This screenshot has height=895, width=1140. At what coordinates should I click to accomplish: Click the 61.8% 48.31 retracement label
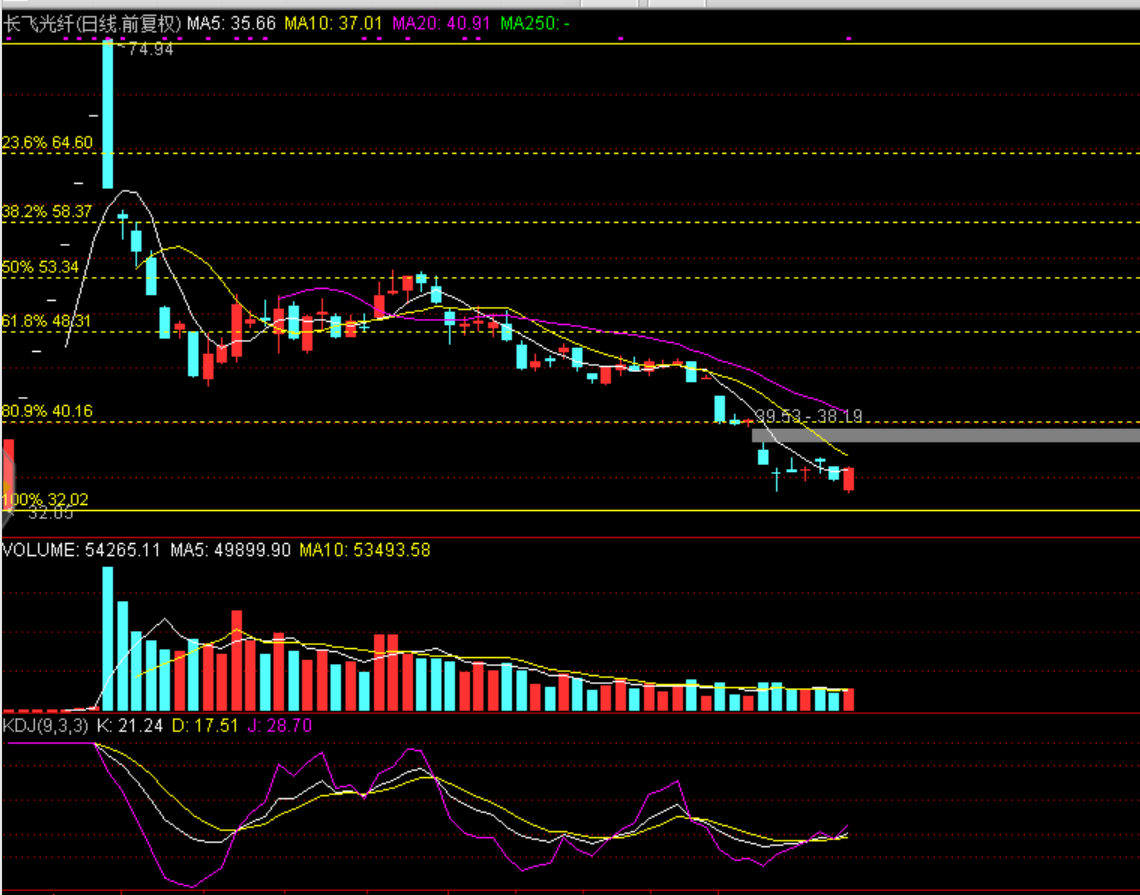(x=47, y=321)
